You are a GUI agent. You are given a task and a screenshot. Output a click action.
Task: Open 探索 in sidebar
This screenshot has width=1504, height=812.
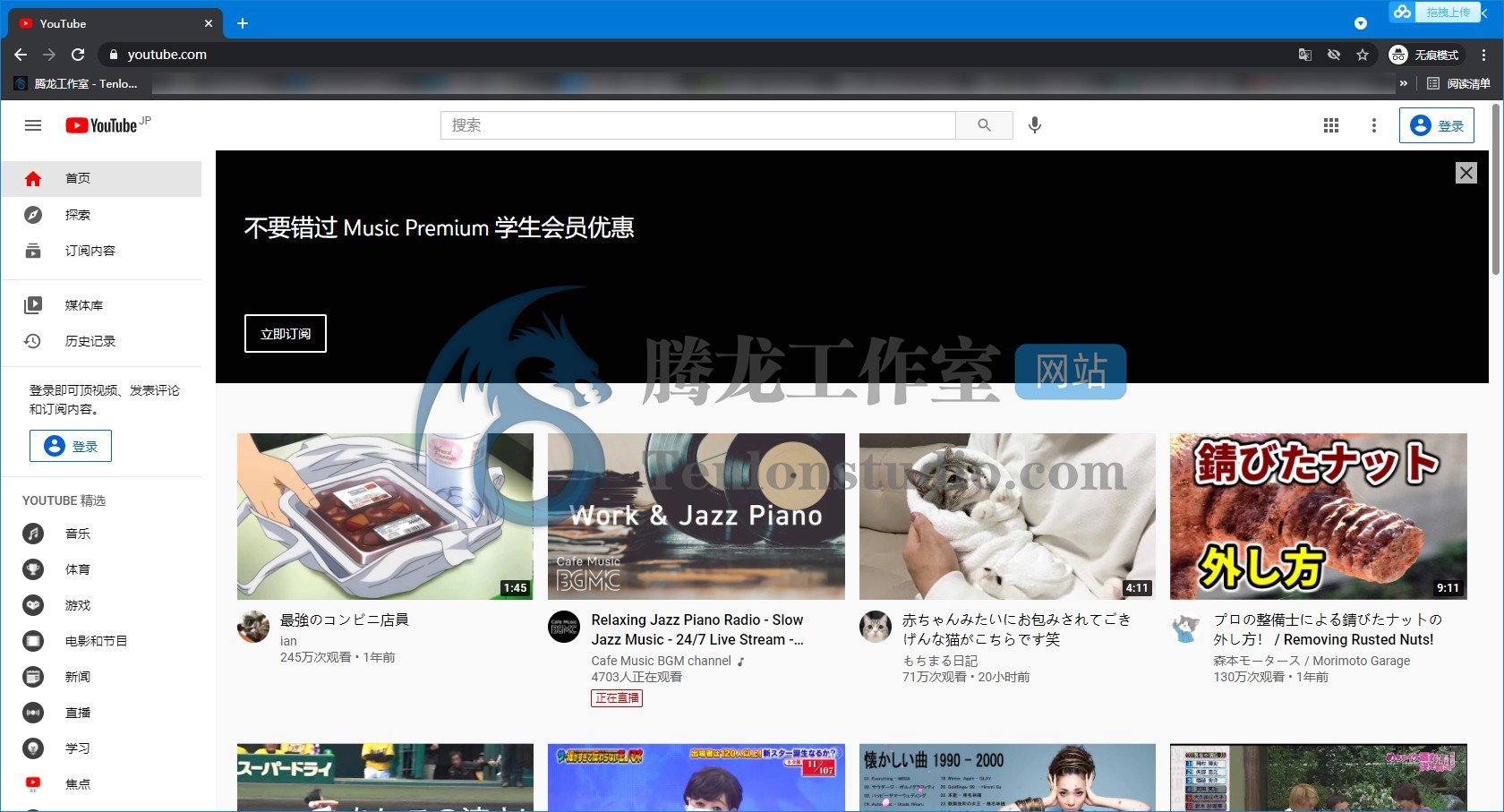point(101,215)
